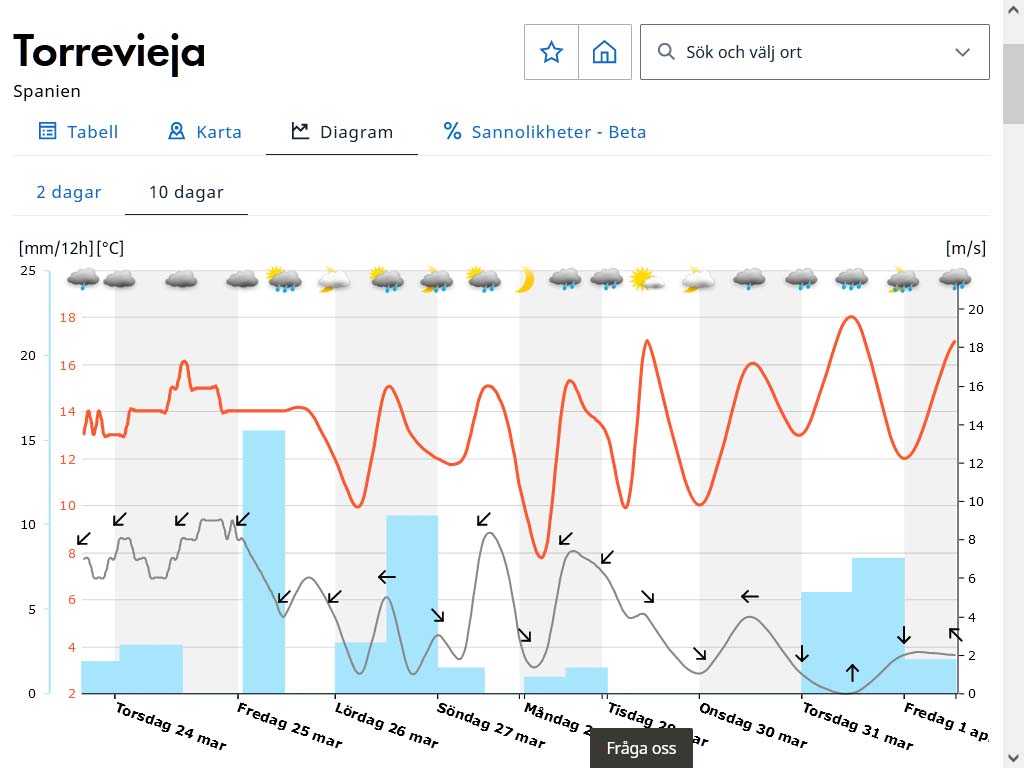Expand the location dropdown chevron
1024x768 pixels.
(x=963, y=52)
